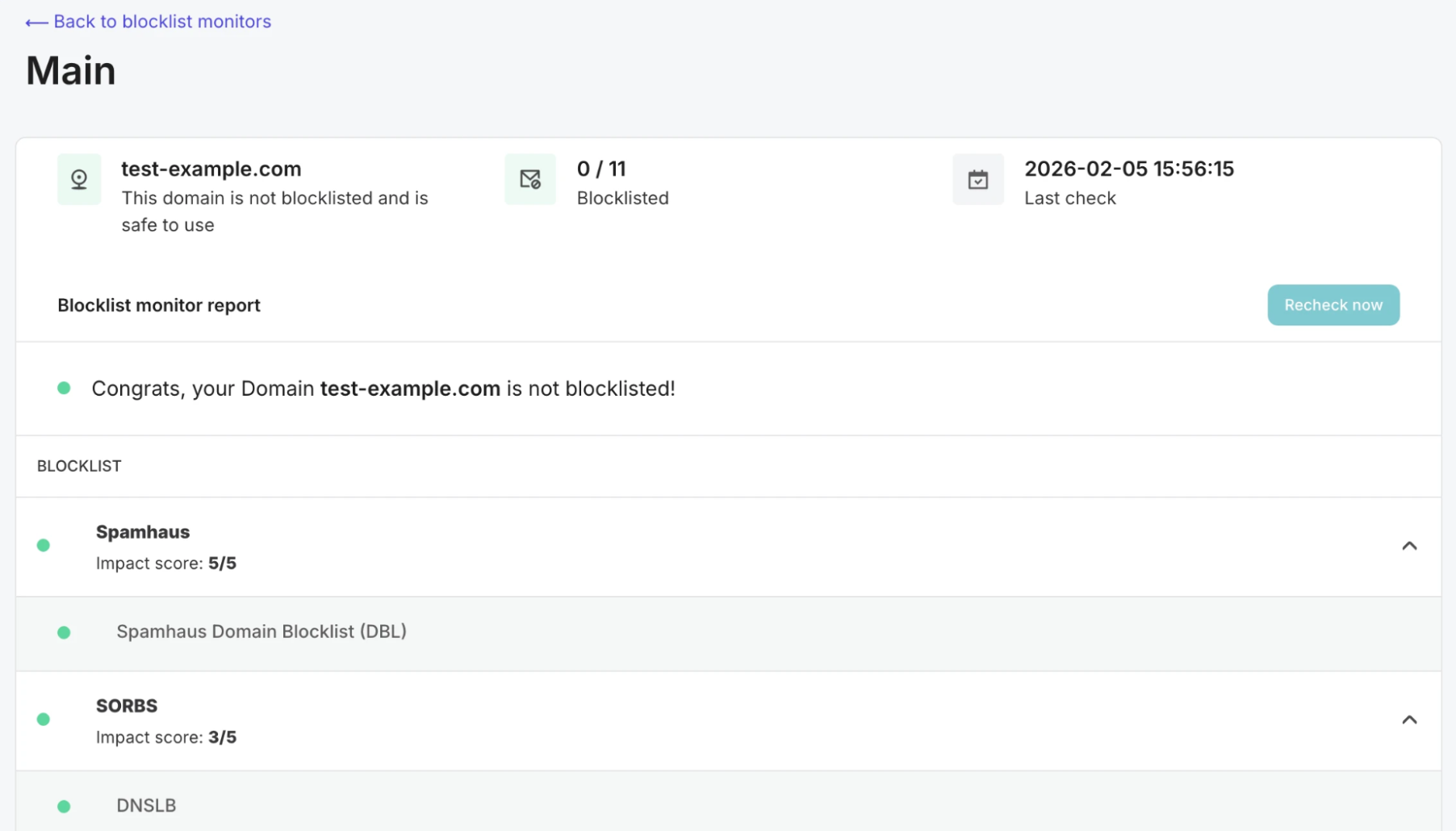
Task: Click the domain location pin icon
Action: point(79,179)
